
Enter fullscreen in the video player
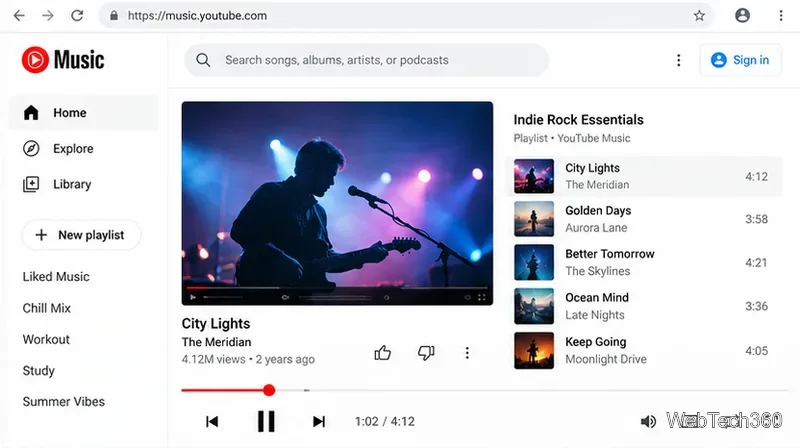click(482, 297)
